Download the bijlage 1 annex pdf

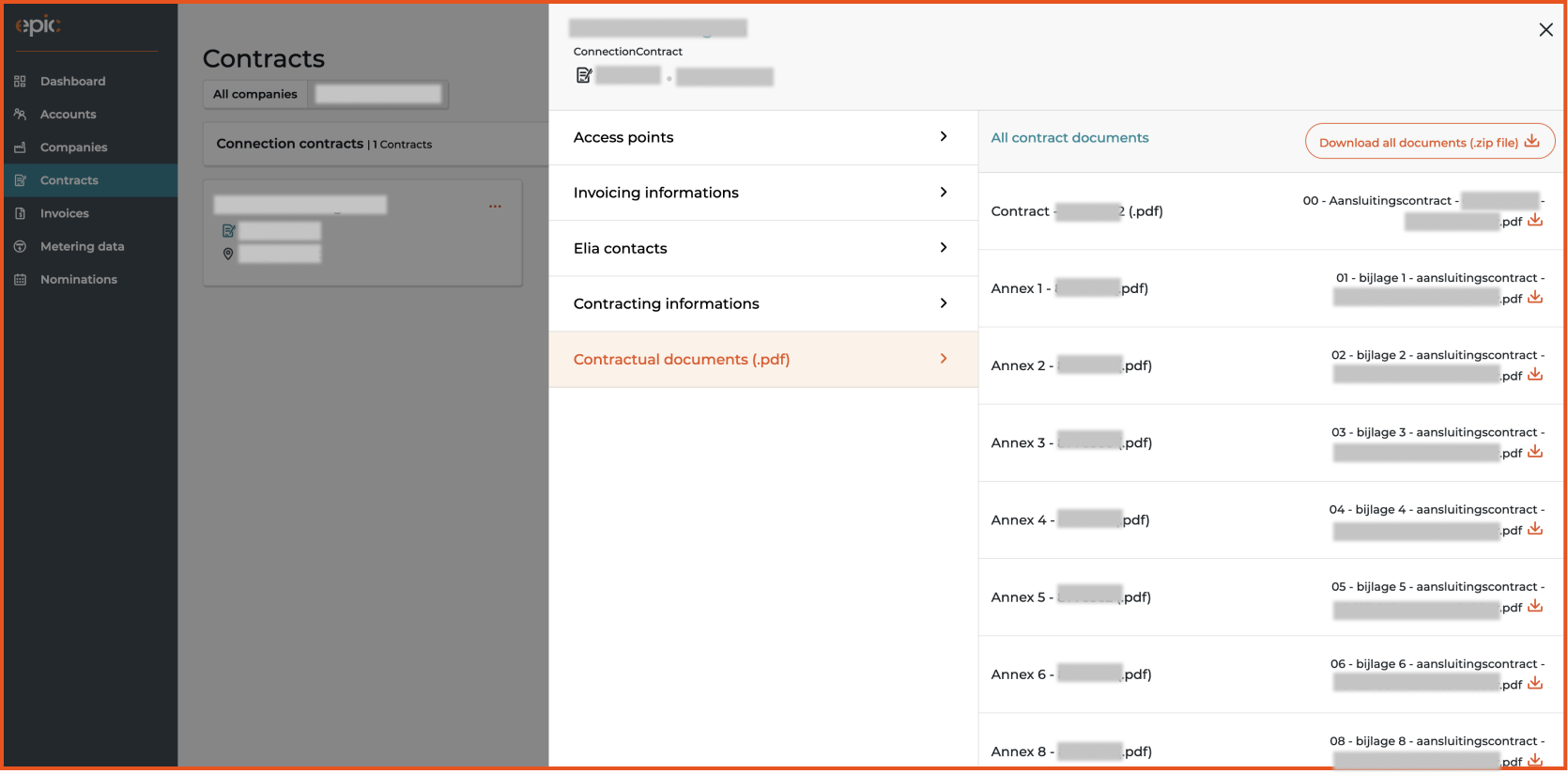(x=1535, y=298)
